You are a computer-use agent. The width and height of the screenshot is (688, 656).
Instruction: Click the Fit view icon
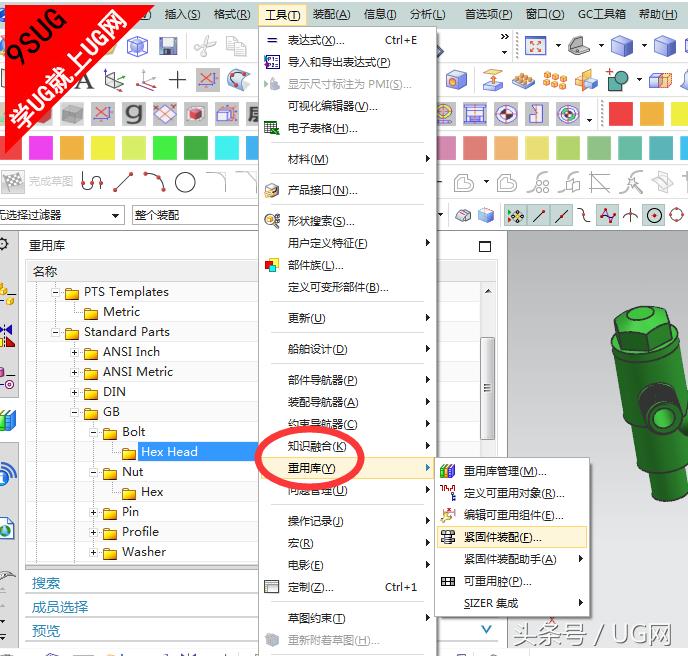tap(536, 45)
